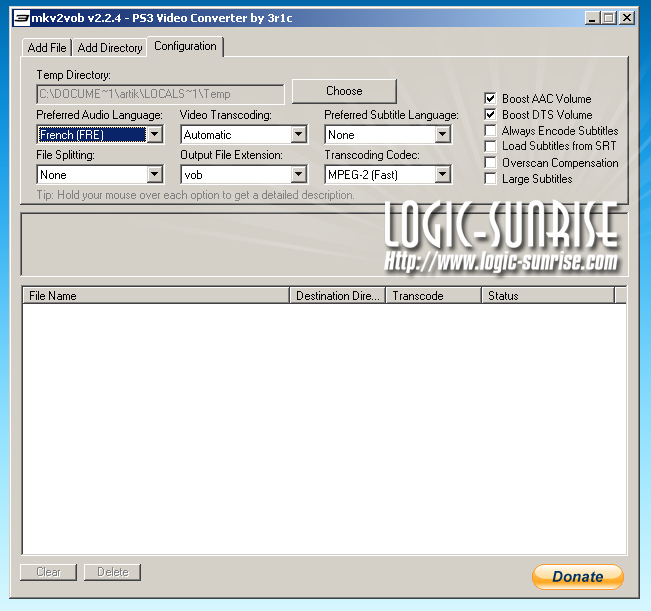Toggle the Boost AAC Volume checkbox
Viewport: 651px width, 611px height.
pyautogui.click(x=490, y=99)
